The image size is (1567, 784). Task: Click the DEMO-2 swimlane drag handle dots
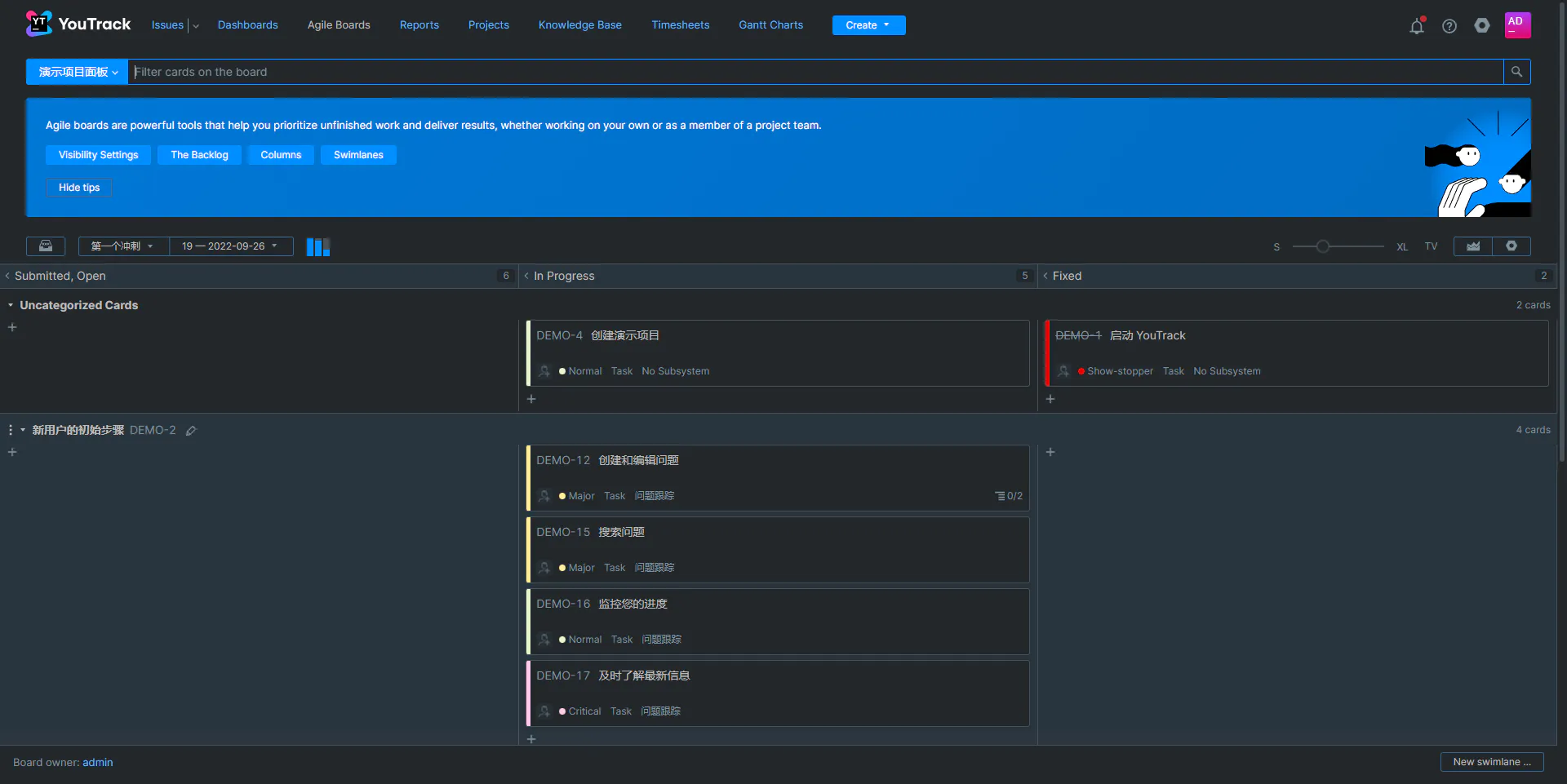click(10, 430)
